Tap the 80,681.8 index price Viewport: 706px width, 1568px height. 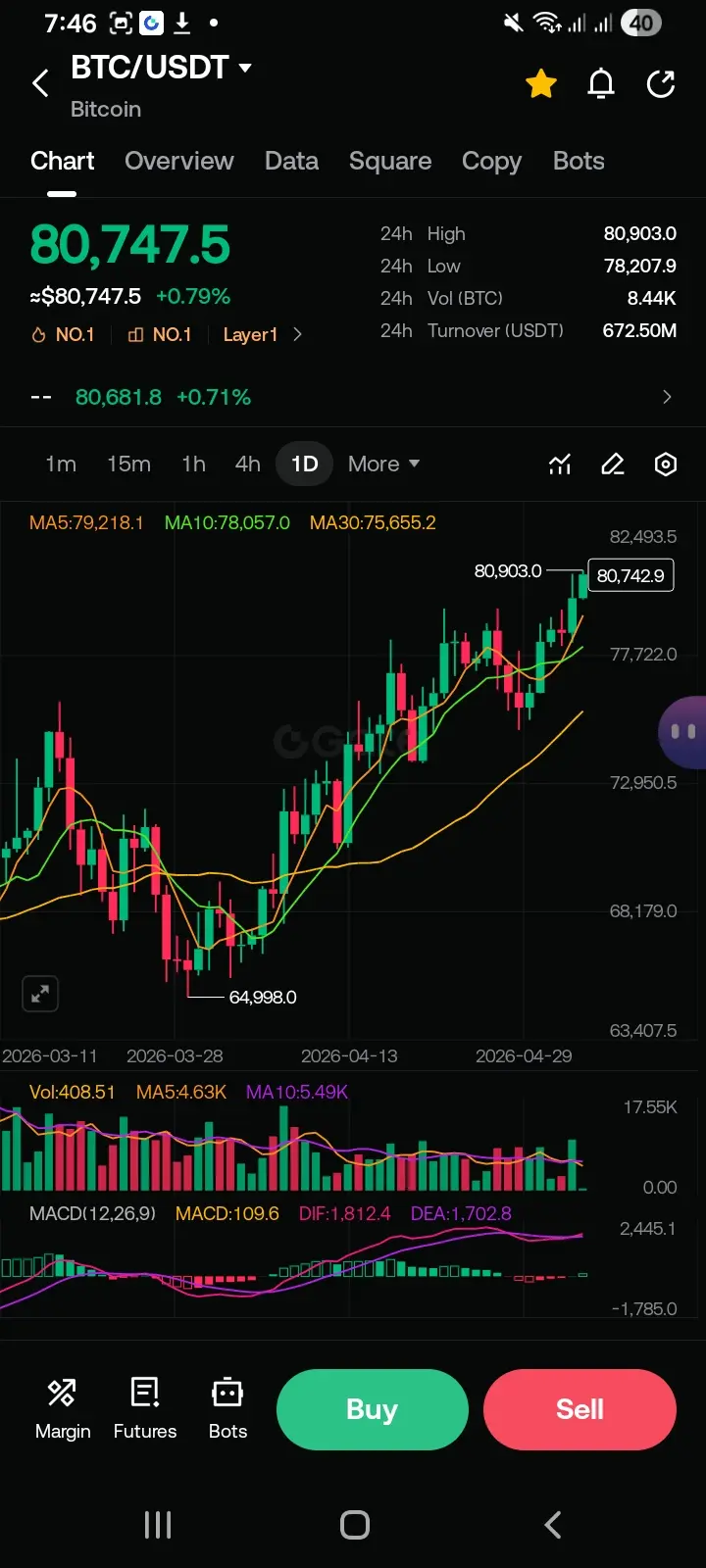click(x=119, y=397)
